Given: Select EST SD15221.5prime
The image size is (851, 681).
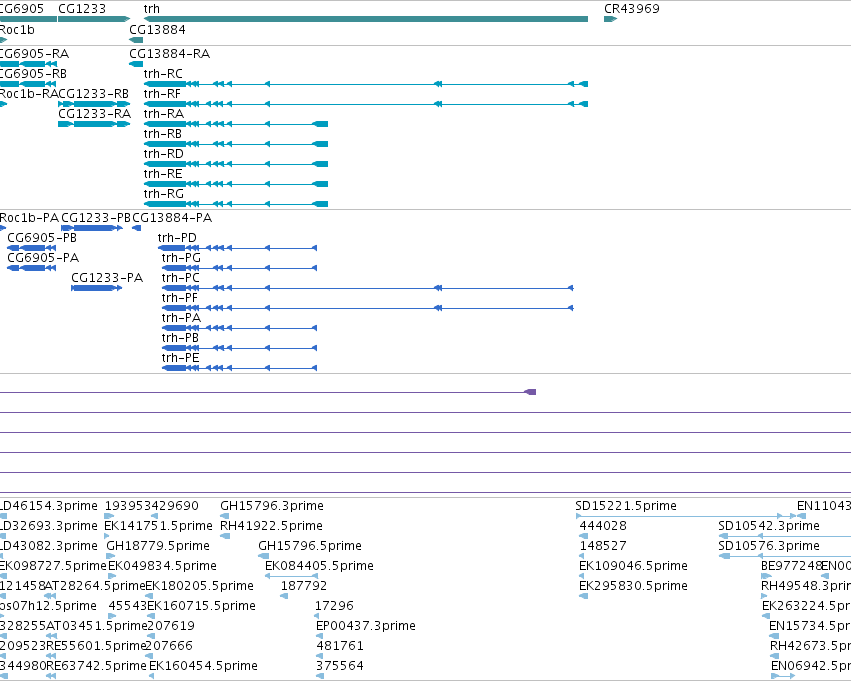Looking at the screenshot, I should click(626, 506).
